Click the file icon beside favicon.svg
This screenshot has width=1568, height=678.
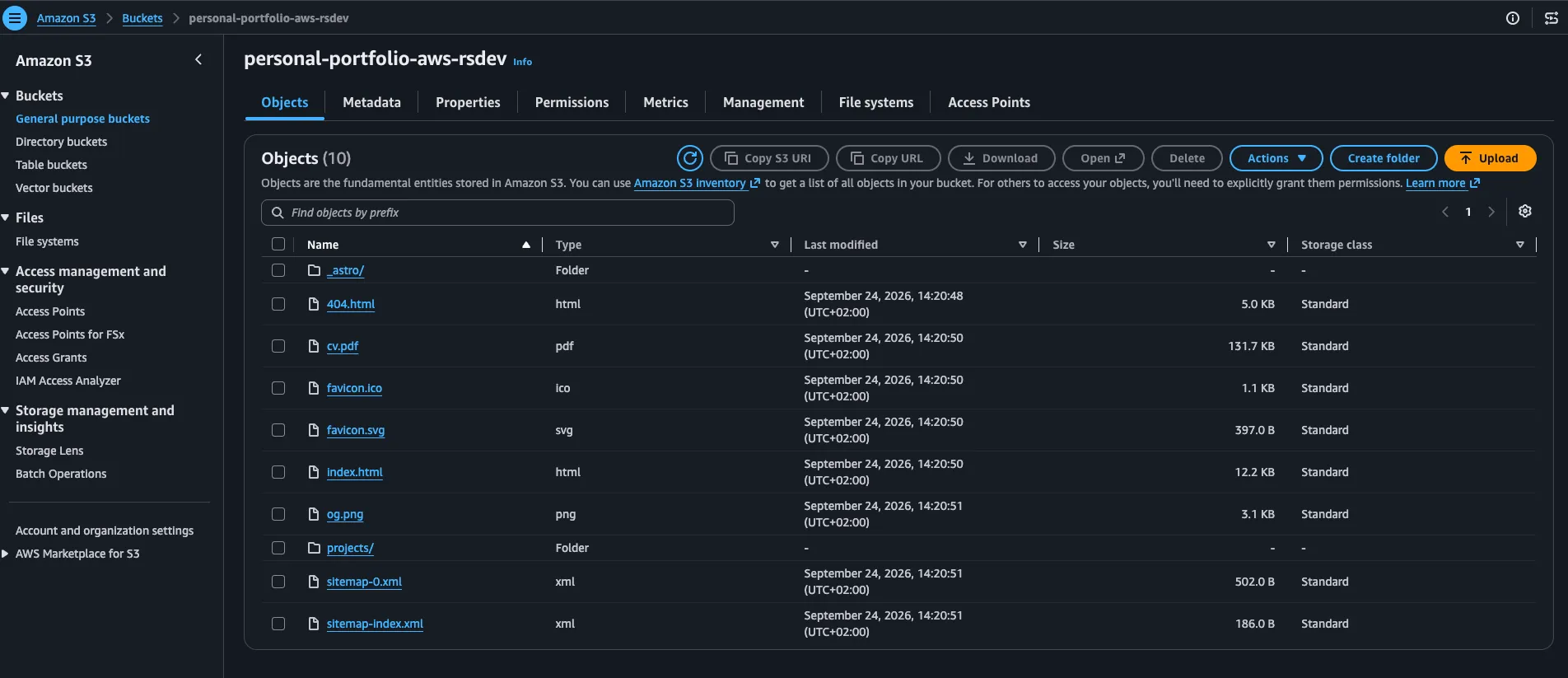pos(314,430)
